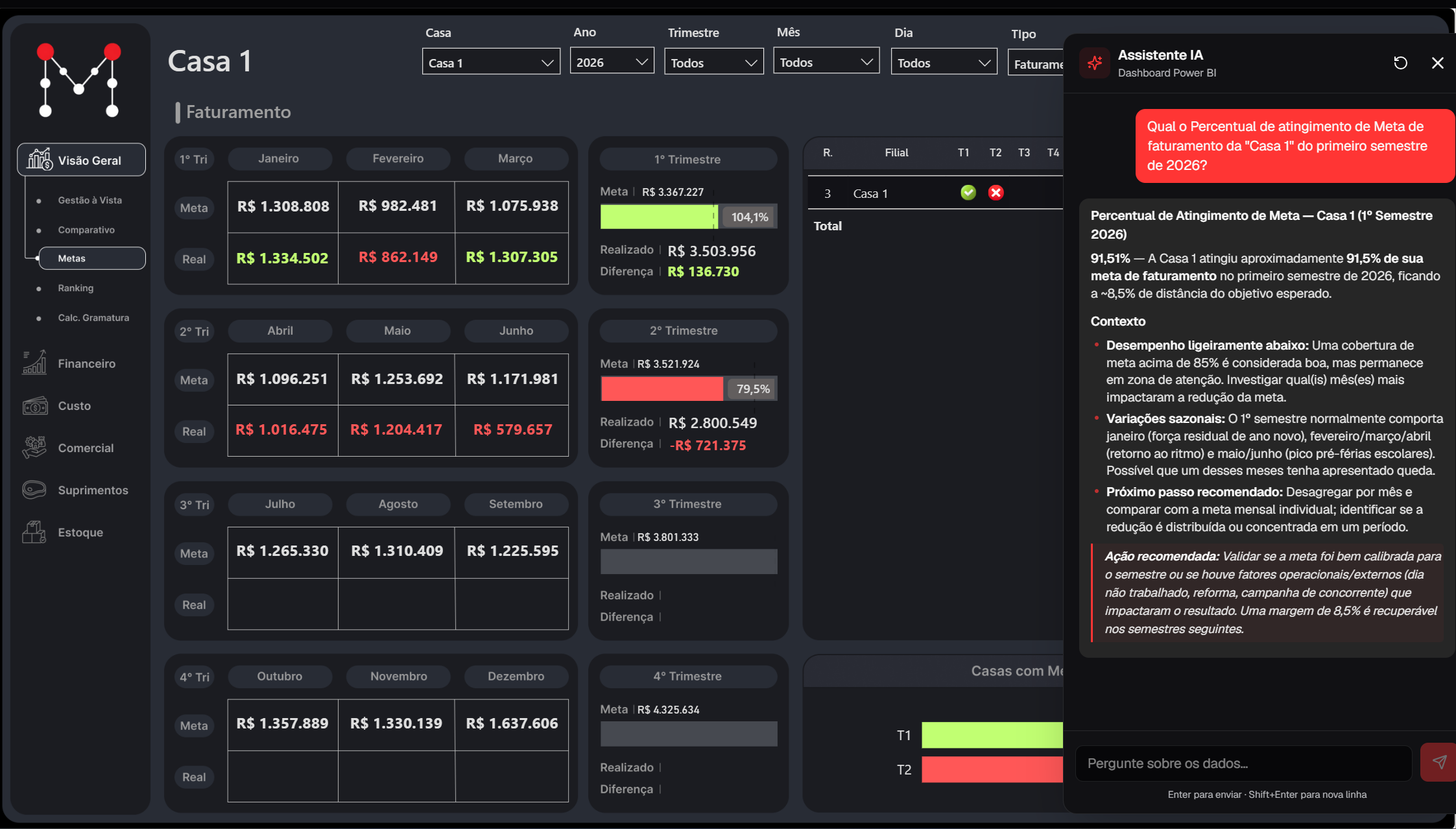Go to Ranking page
This screenshot has height=829, width=1456.
point(75,288)
